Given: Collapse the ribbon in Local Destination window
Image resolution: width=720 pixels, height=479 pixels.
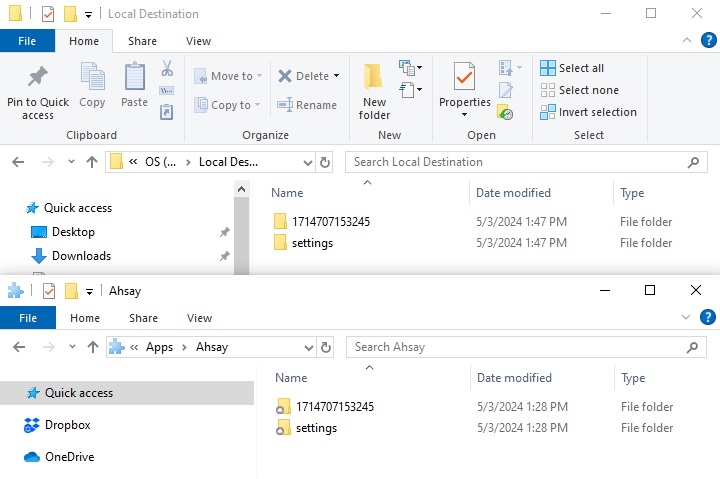Looking at the screenshot, I should point(687,40).
